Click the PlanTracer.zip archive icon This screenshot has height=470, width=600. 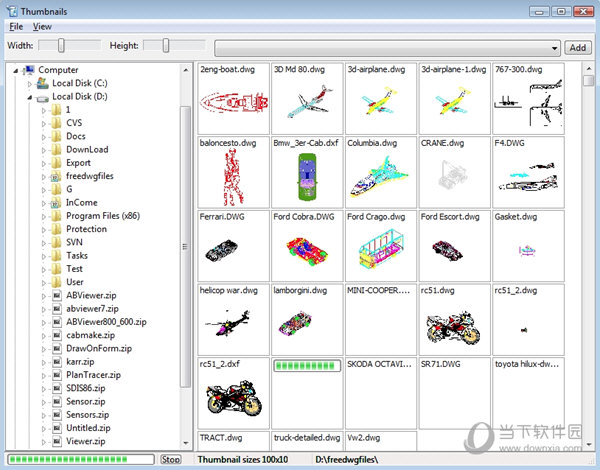(57, 375)
